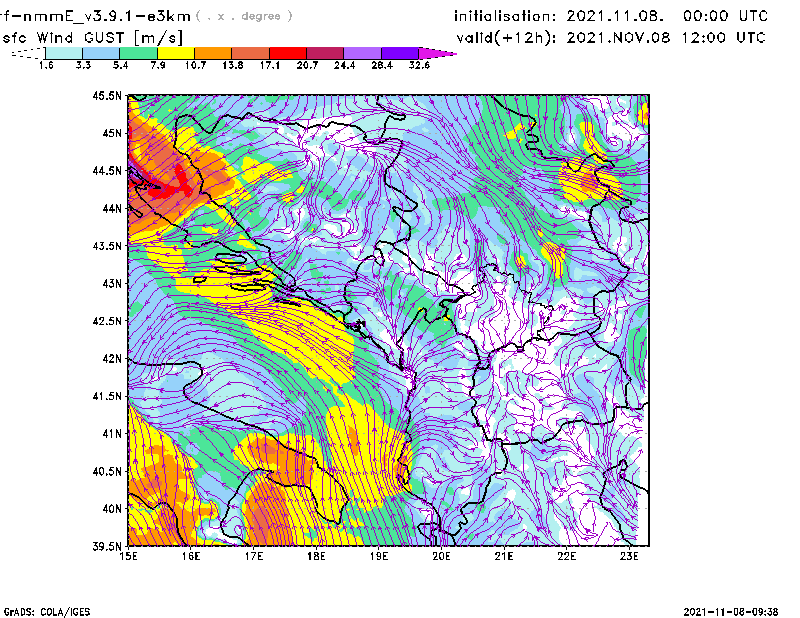Click the timestamp '2021-11-08-09:38'
The width and height of the screenshot is (800, 618).
731,612
